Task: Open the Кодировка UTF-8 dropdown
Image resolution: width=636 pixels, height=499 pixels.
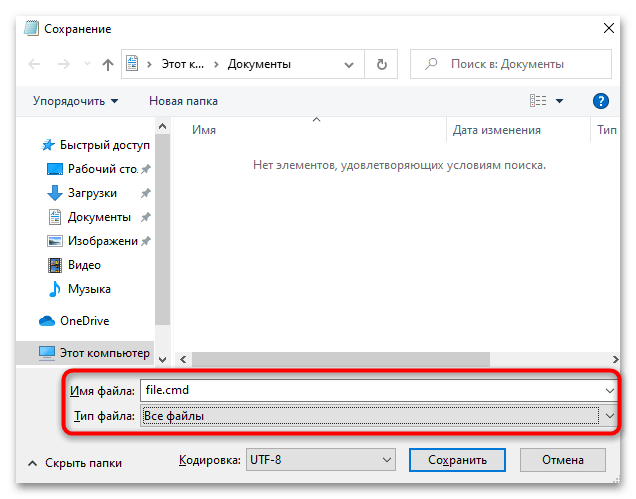Action: pos(320,460)
